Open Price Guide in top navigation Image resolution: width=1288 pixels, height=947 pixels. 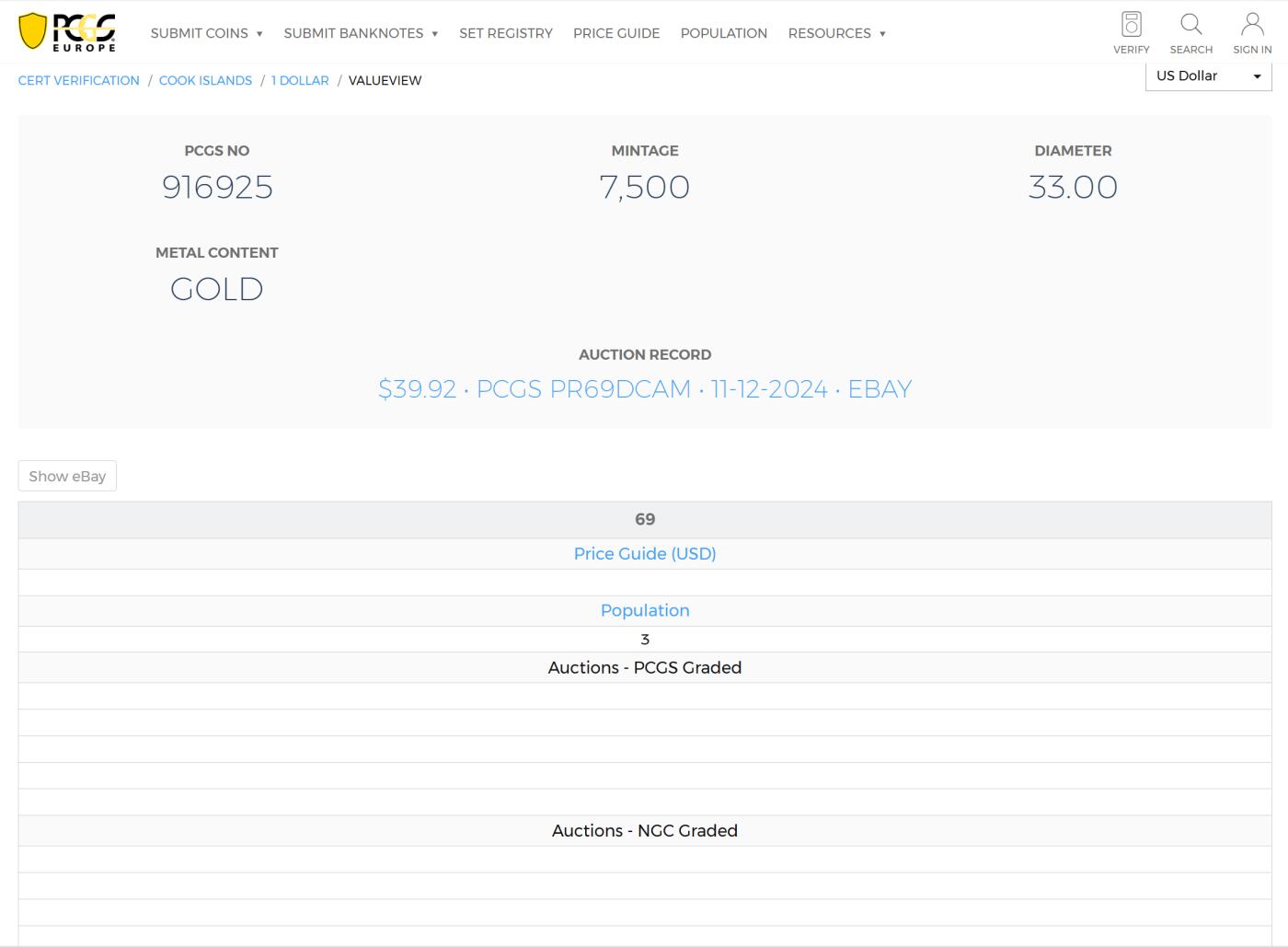click(x=616, y=33)
